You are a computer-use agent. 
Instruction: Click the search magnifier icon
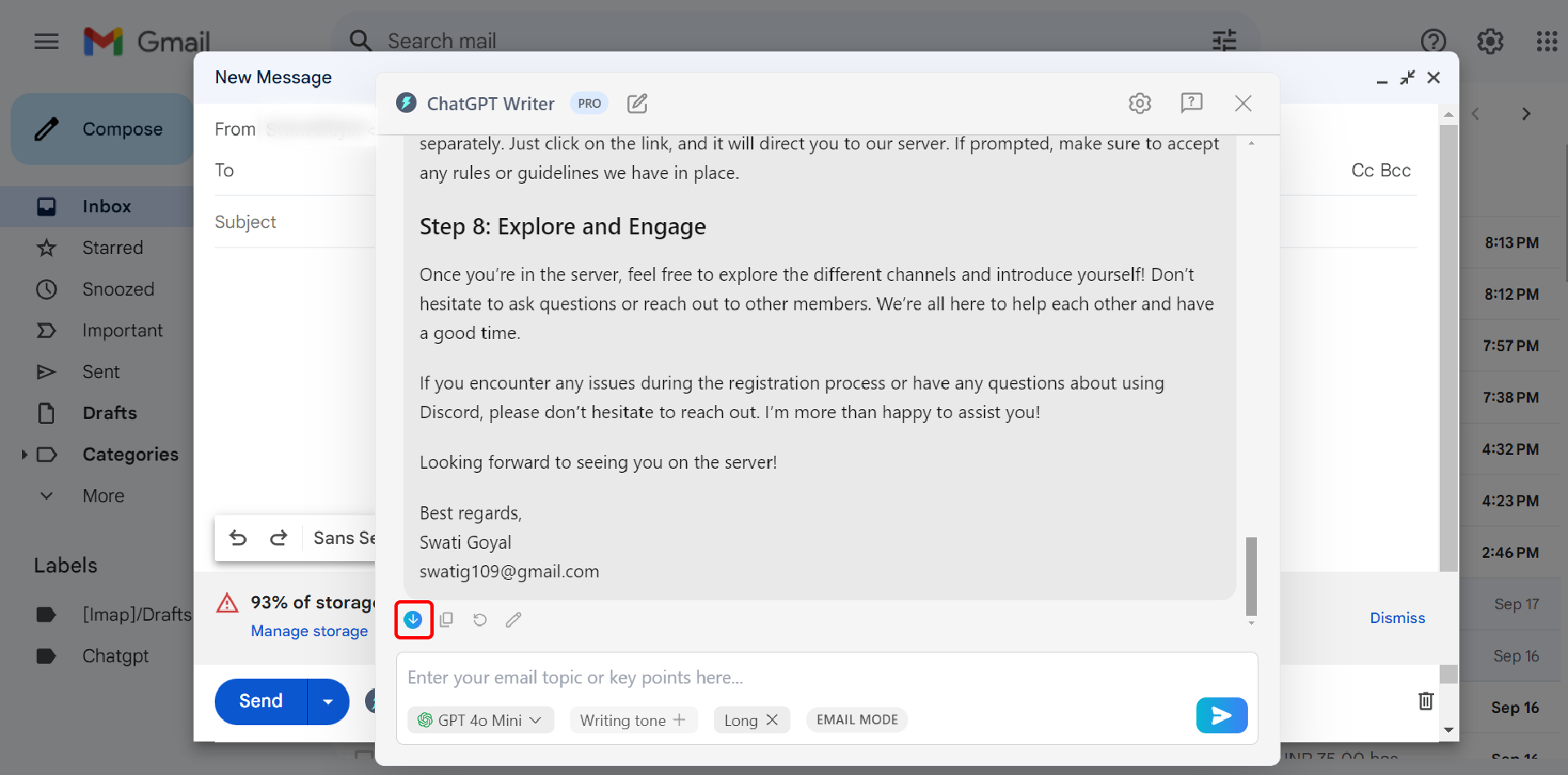point(360,40)
